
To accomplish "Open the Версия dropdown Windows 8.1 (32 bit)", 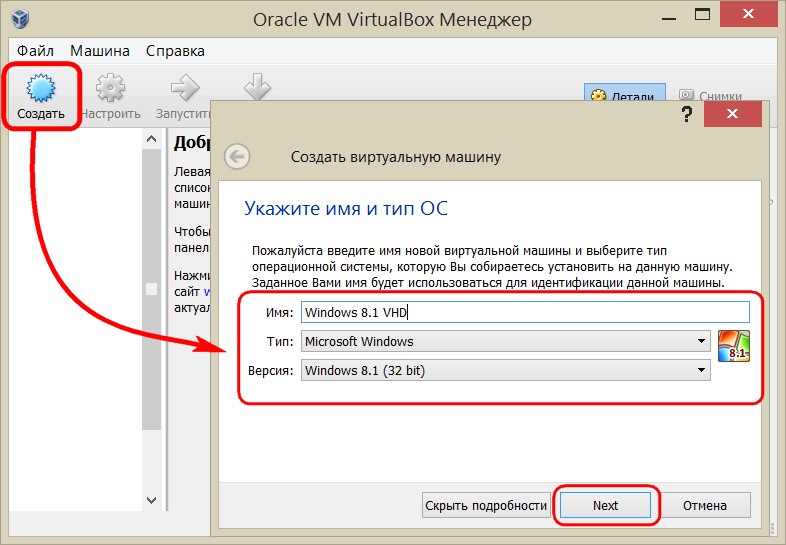I will click(505, 371).
